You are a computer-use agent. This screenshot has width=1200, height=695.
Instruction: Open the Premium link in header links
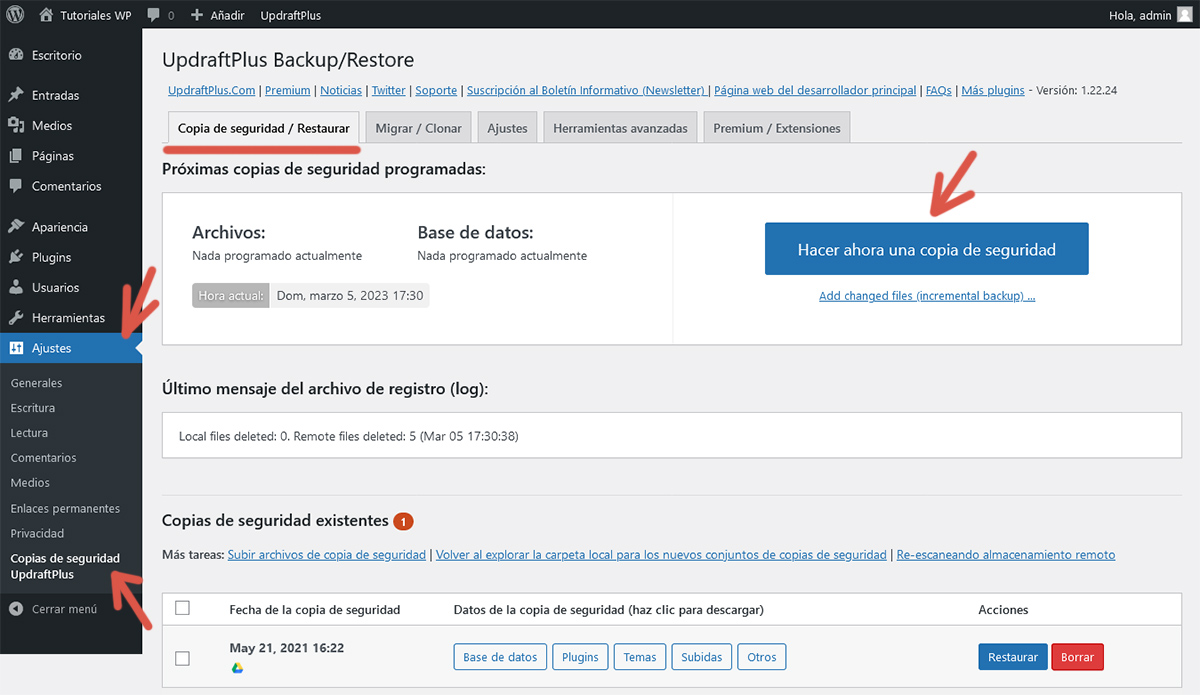[288, 90]
